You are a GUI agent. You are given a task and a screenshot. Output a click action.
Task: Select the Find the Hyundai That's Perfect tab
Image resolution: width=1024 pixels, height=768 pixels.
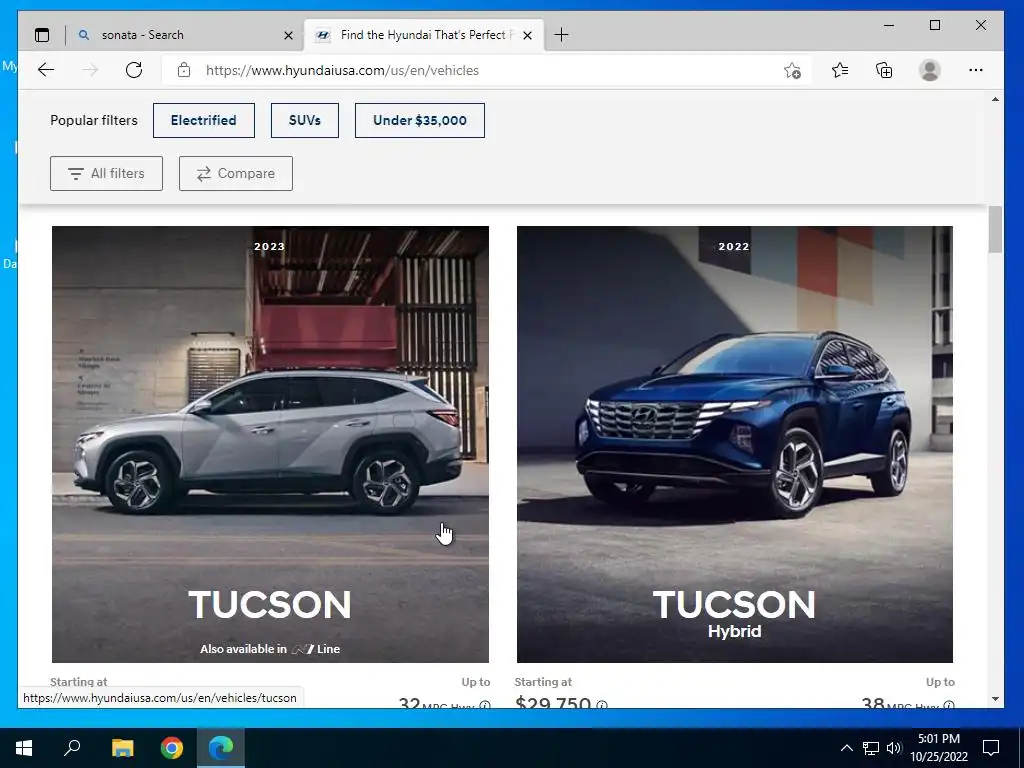pyautogui.click(x=423, y=35)
